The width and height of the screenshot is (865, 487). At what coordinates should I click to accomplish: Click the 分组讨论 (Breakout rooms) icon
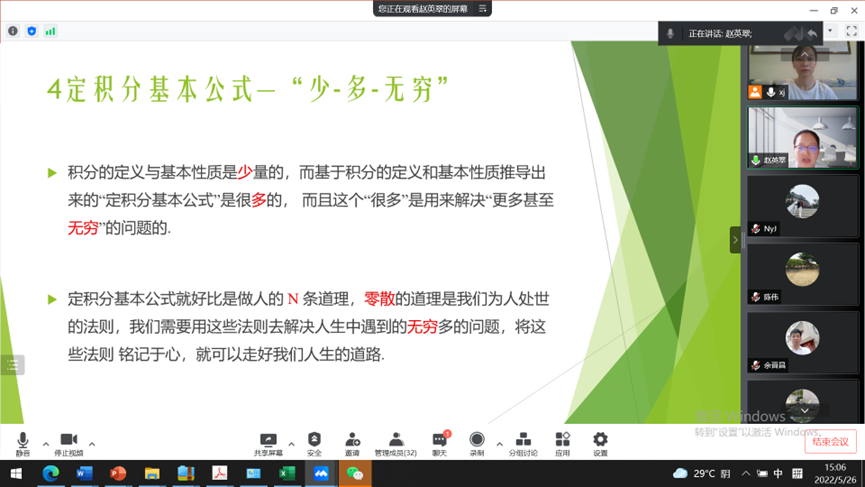[x=523, y=442]
